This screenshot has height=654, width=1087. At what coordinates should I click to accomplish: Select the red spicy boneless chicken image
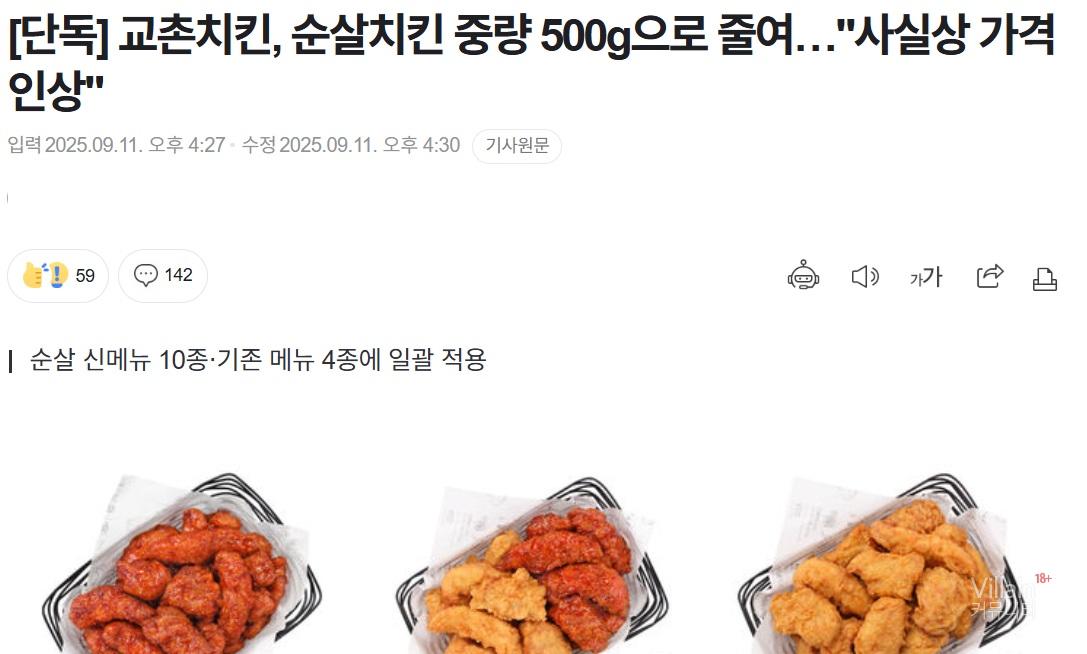[x=182, y=563]
